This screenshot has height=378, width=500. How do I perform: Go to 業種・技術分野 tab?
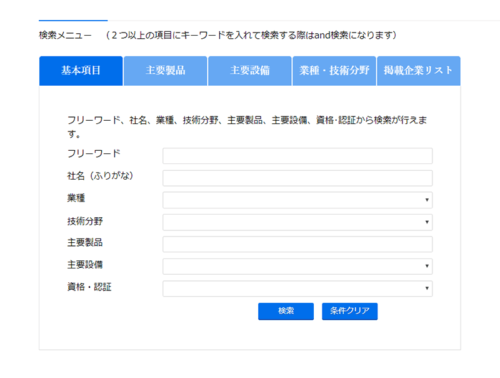(x=334, y=71)
